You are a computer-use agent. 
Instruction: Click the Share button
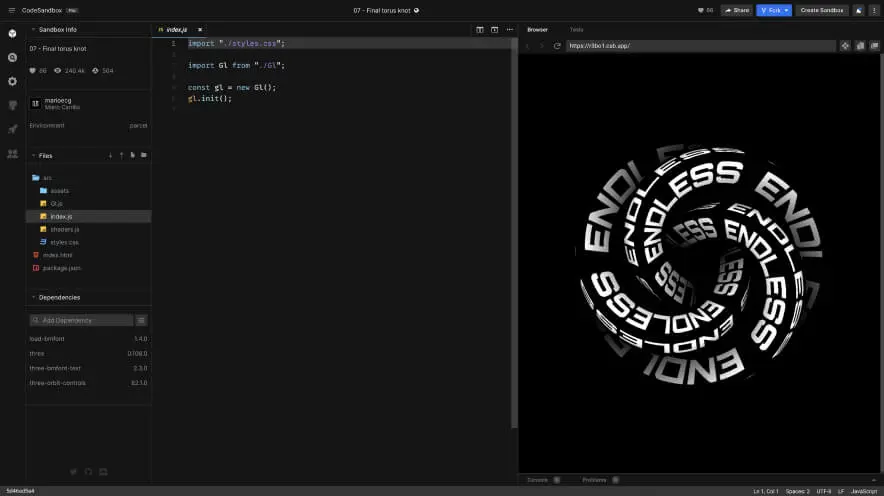pyautogui.click(x=737, y=10)
